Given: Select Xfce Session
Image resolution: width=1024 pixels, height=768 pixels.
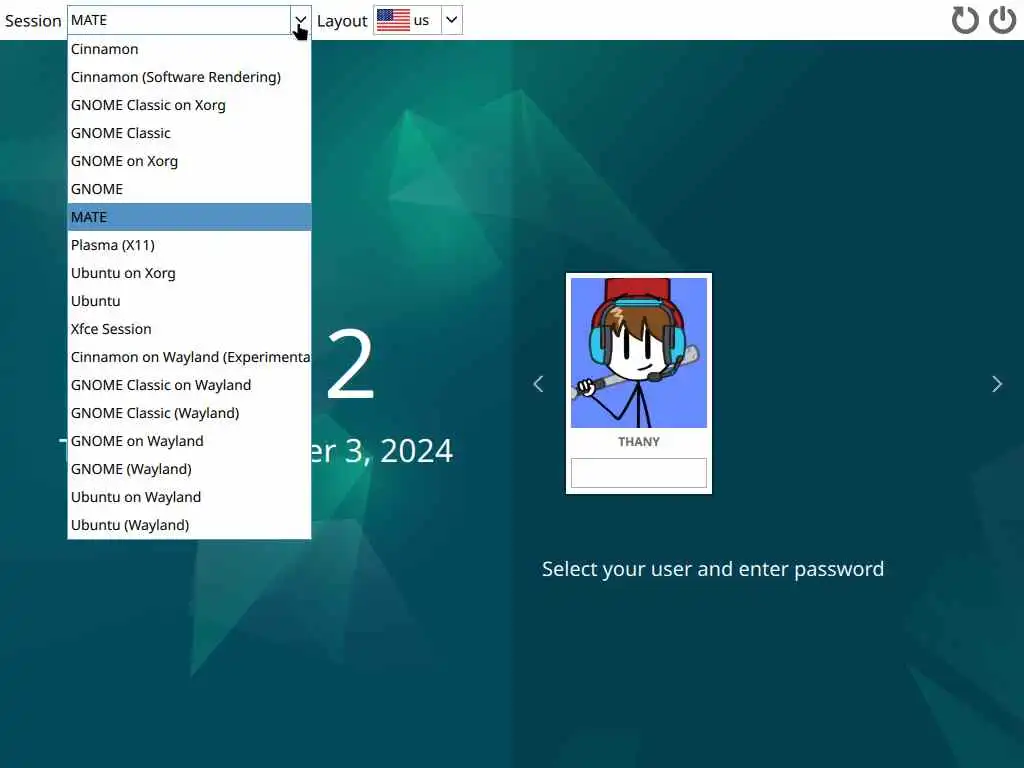Looking at the screenshot, I should tap(189, 329).
